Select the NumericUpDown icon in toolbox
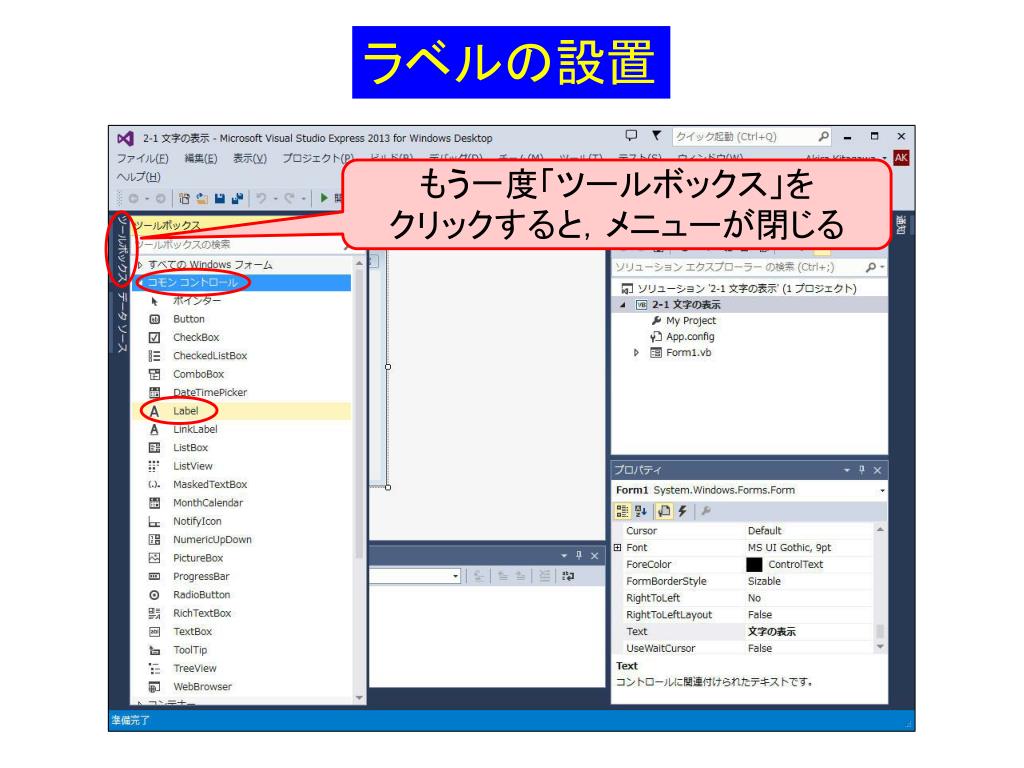 [x=155, y=539]
